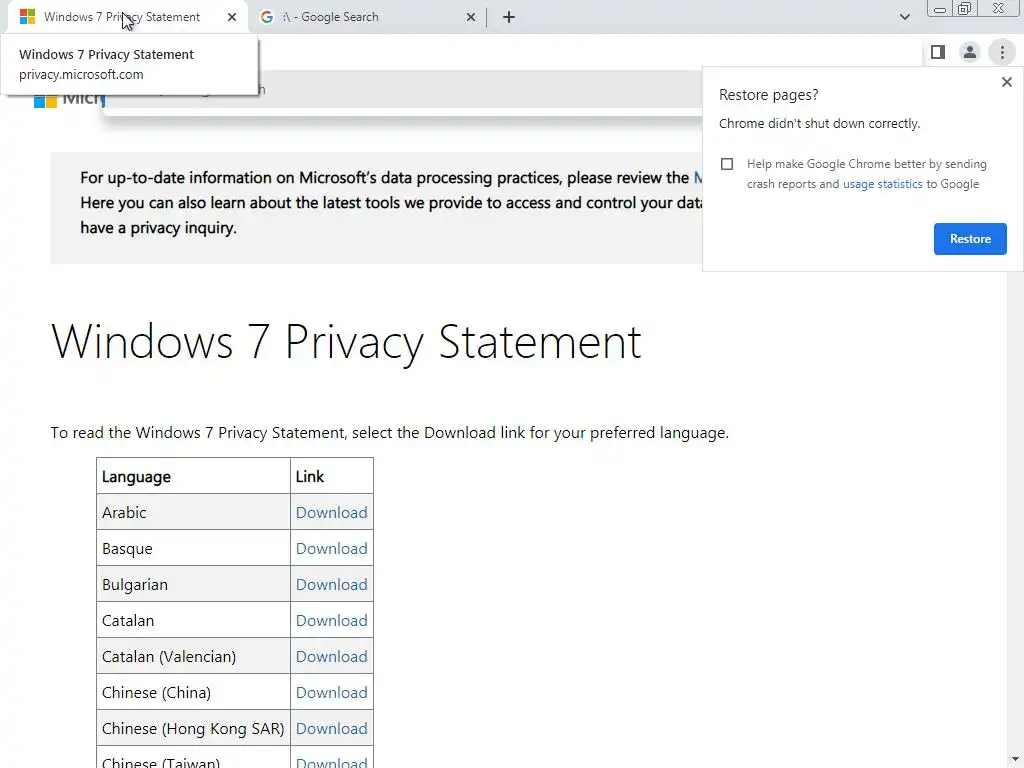Close the Google Search tab
The width and height of the screenshot is (1024, 768).
[471, 17]
